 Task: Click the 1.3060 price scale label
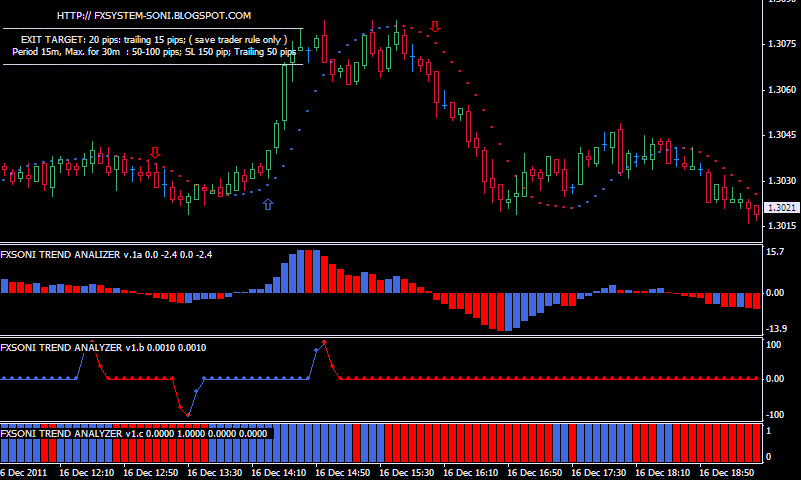pos(782,90)
